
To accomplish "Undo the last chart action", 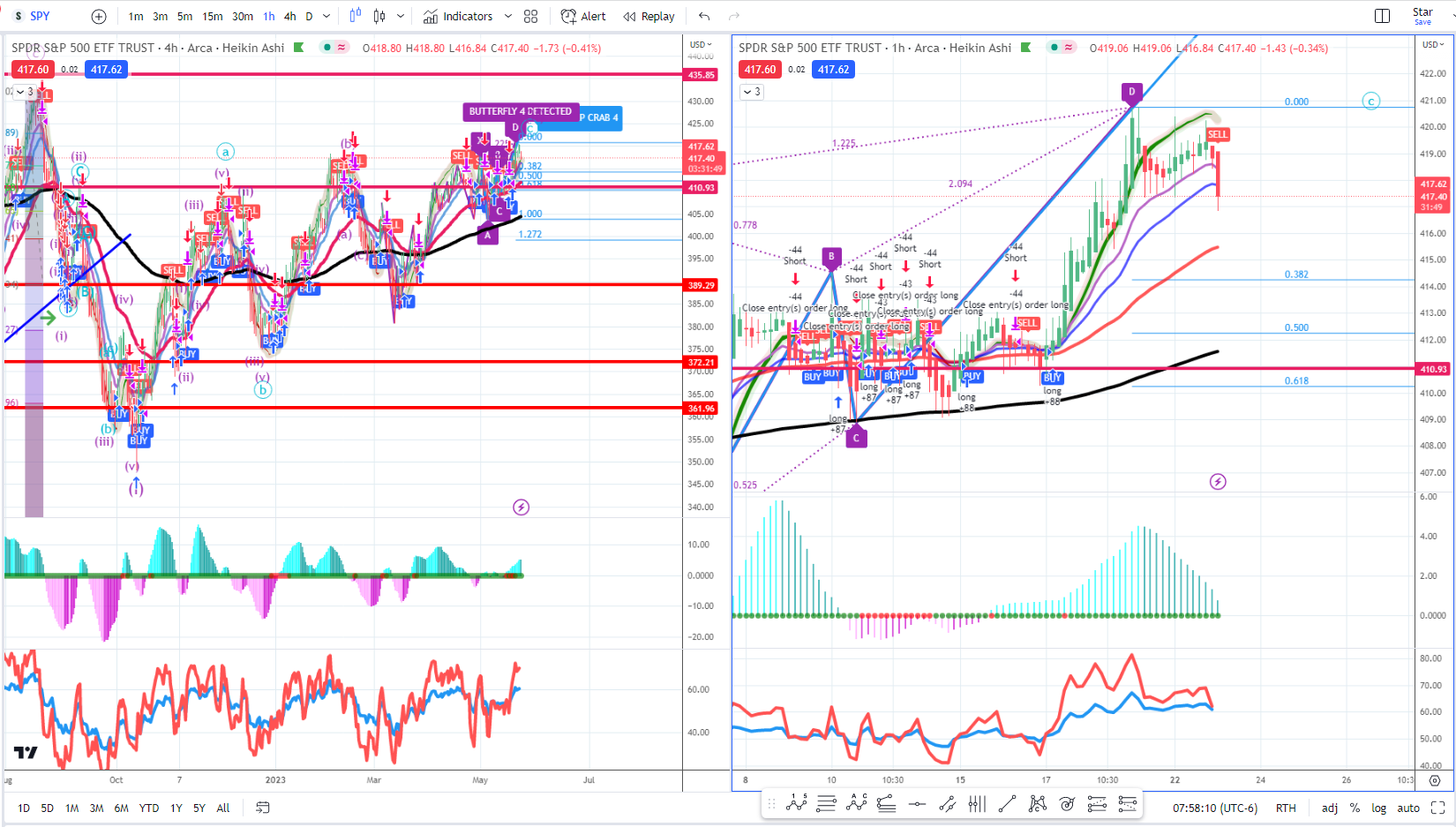I will click(704, 16).
